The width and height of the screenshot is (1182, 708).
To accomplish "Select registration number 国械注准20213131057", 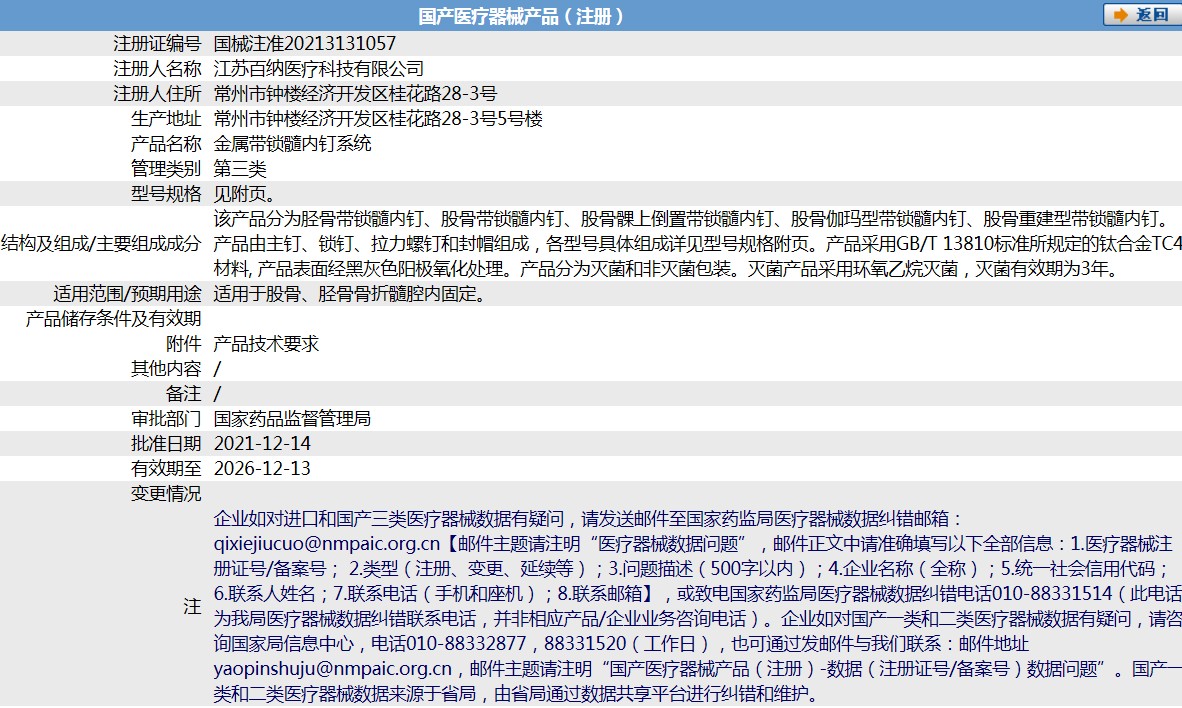I will point(305,44).
